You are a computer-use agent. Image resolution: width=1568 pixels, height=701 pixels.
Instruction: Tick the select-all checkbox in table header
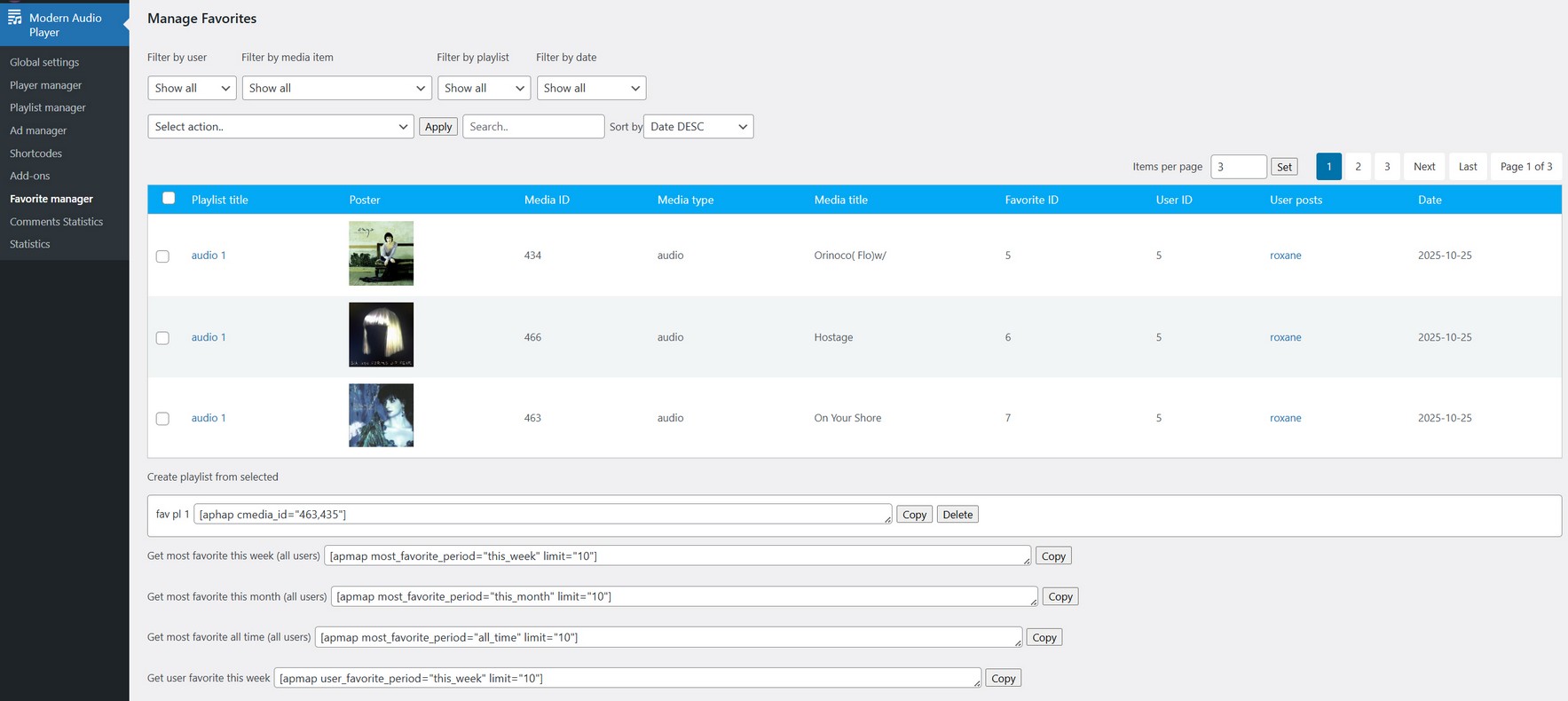169,199
